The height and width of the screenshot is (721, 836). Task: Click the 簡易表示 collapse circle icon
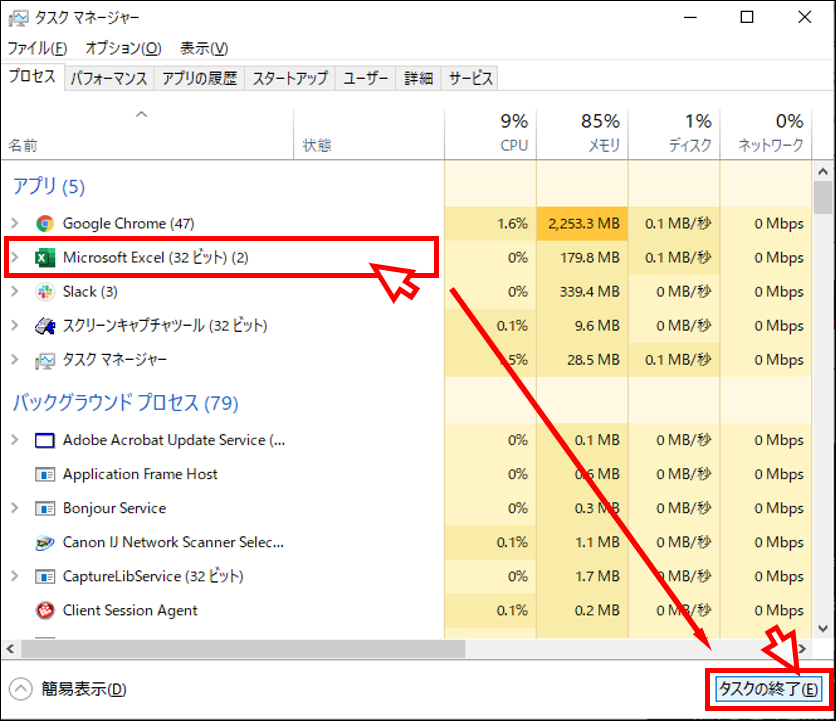21,689
